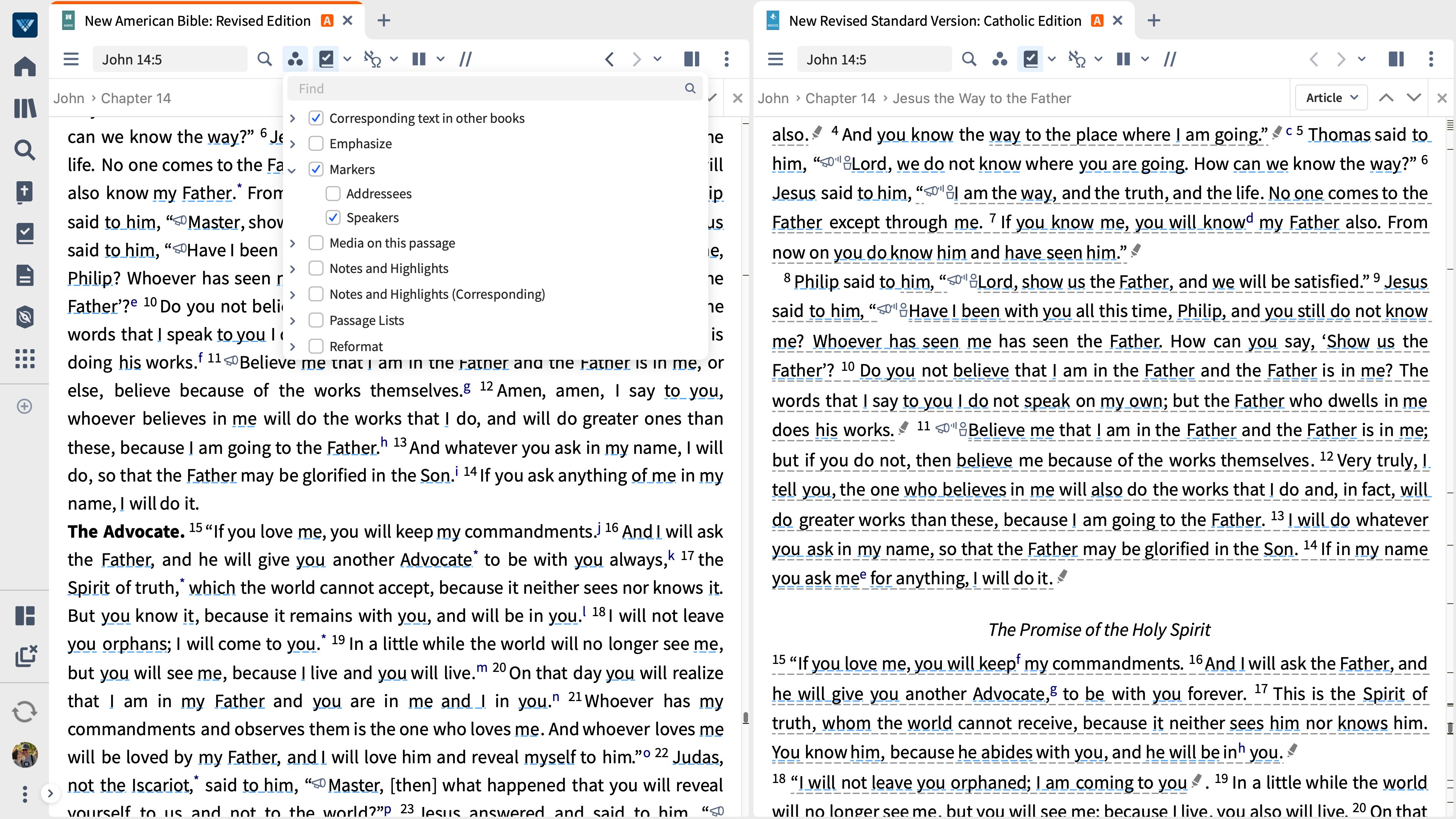This screenshot has width=1456, height=819.
Task: Click visual filters icon in NABRE toolbar
Action: click(x=295, y=59)
